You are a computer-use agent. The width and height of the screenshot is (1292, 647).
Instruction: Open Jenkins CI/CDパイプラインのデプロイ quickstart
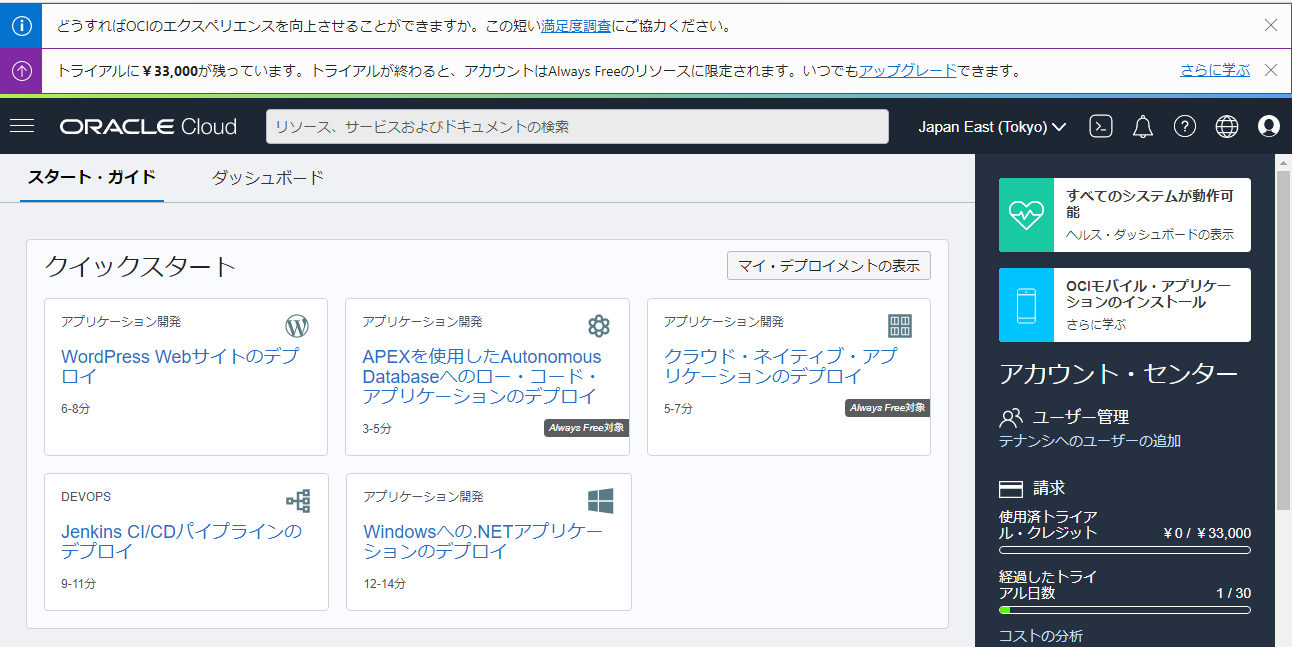pyautogui.click(x=181, y=541)
